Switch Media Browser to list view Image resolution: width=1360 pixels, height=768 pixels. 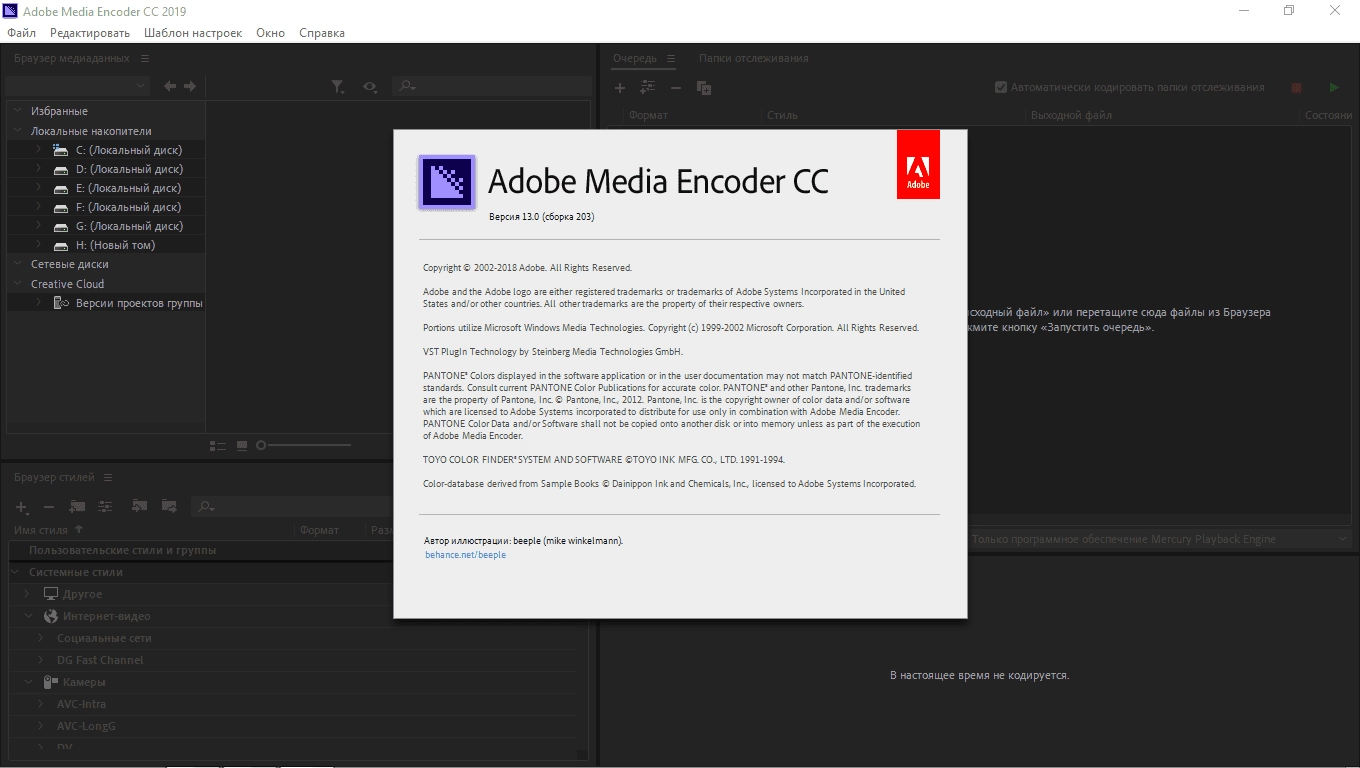(218, 445)
